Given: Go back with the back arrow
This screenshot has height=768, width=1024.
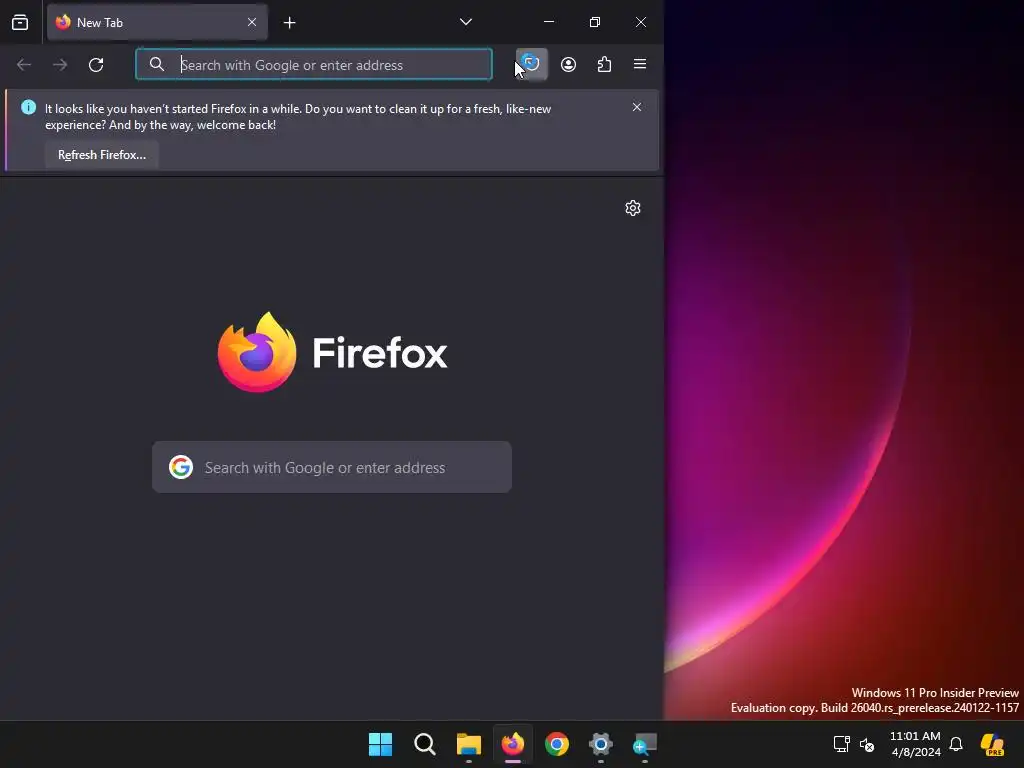Looking at the screenshot, I should (24, 65).
